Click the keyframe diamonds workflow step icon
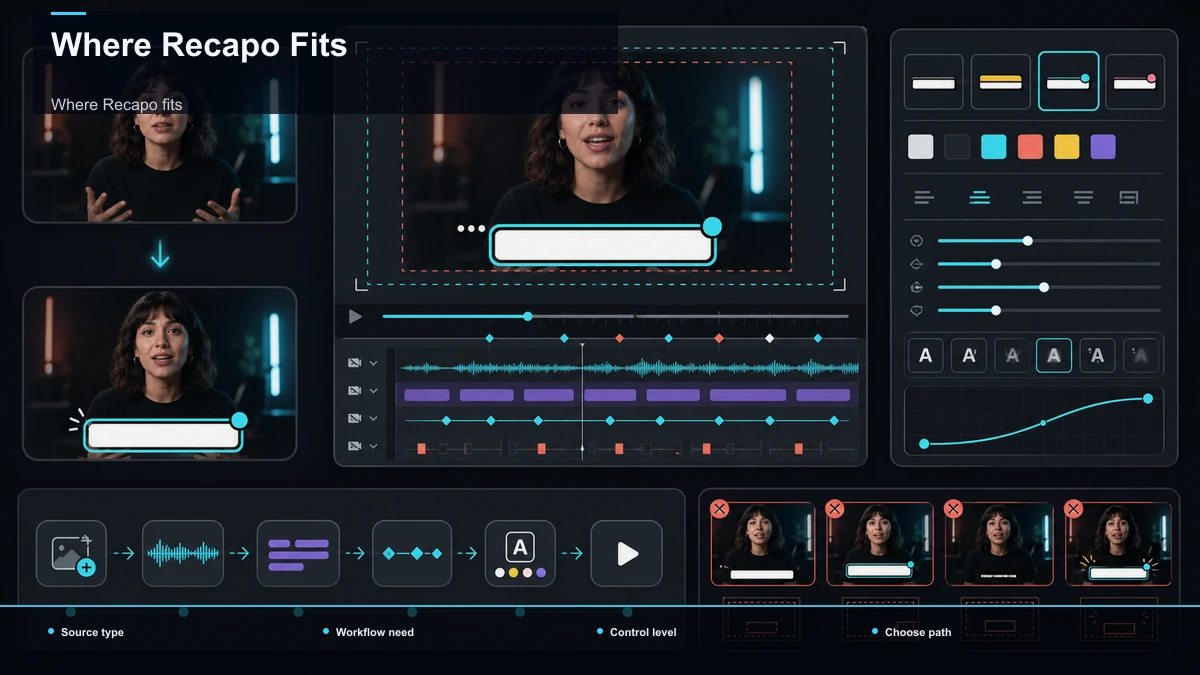The height and width of the screenshot is (675, 1200). [412, 553]
